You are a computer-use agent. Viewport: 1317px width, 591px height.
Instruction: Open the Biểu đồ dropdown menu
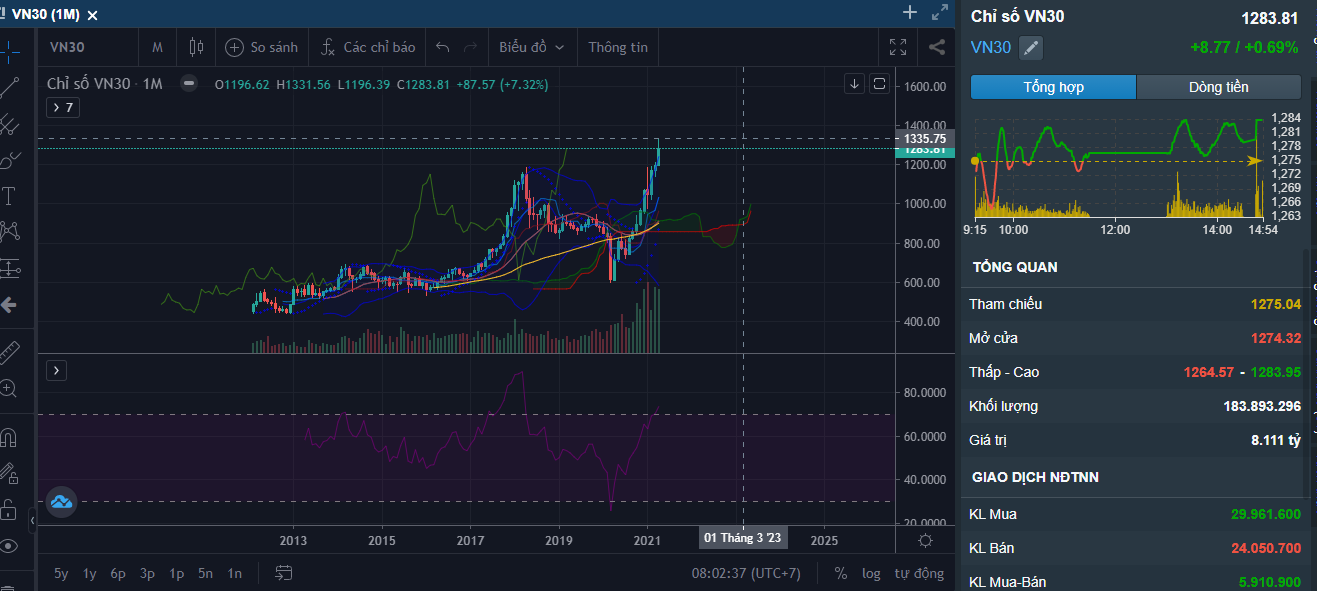531,47
